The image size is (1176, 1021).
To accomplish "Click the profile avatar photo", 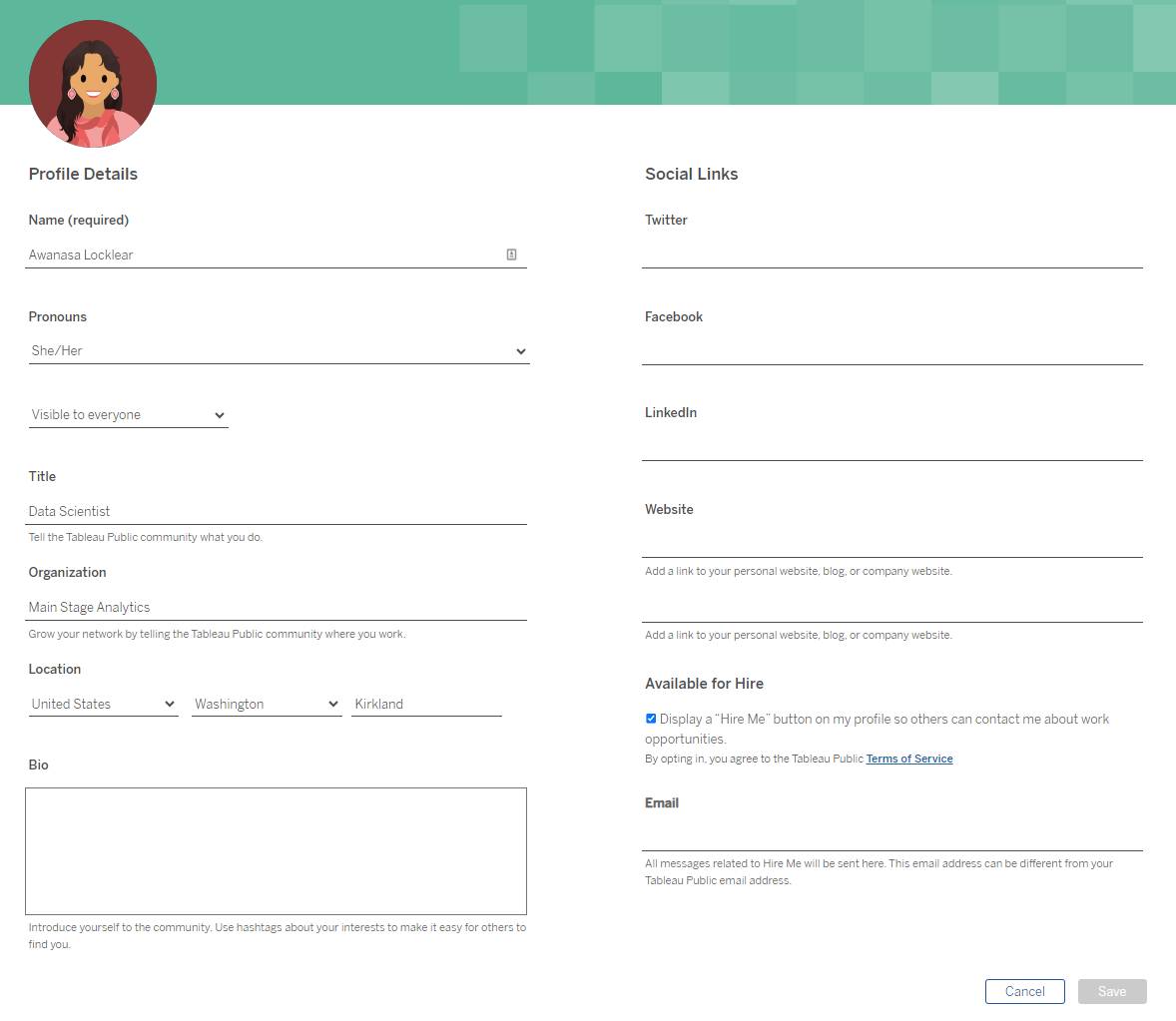I will click(x=92, y=84).
